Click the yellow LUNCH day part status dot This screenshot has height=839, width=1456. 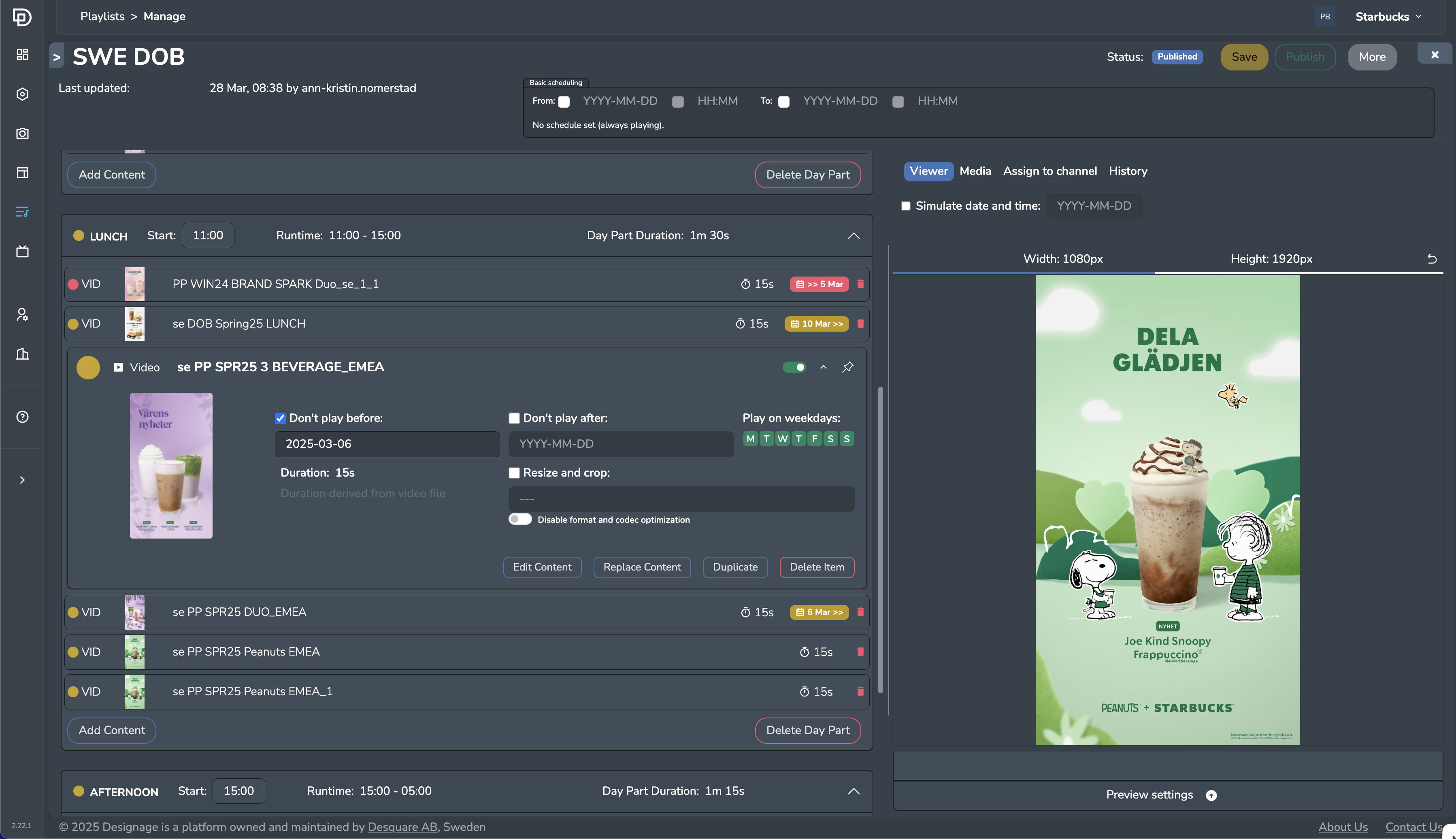pos(79,236)
